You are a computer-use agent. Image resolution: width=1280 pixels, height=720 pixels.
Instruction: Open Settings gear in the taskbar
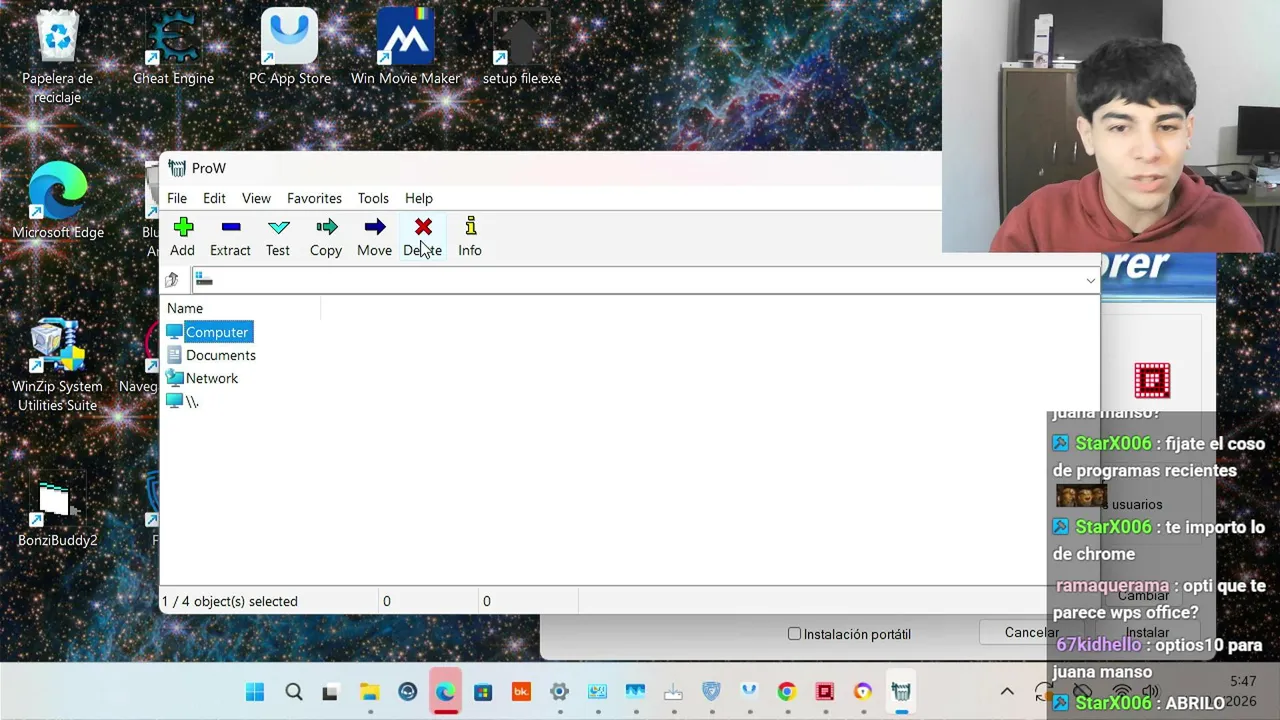(x=559, y=692)
